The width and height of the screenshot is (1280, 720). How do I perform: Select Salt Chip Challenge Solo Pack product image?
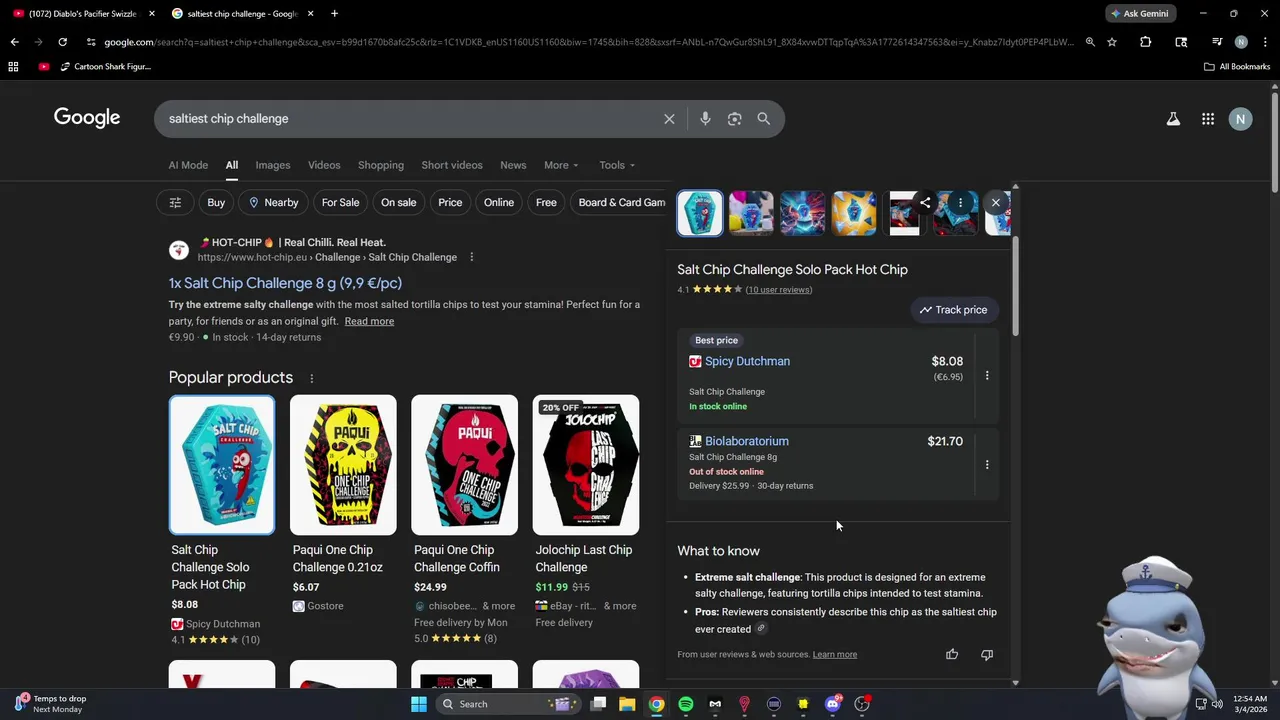tap(221, 465)
